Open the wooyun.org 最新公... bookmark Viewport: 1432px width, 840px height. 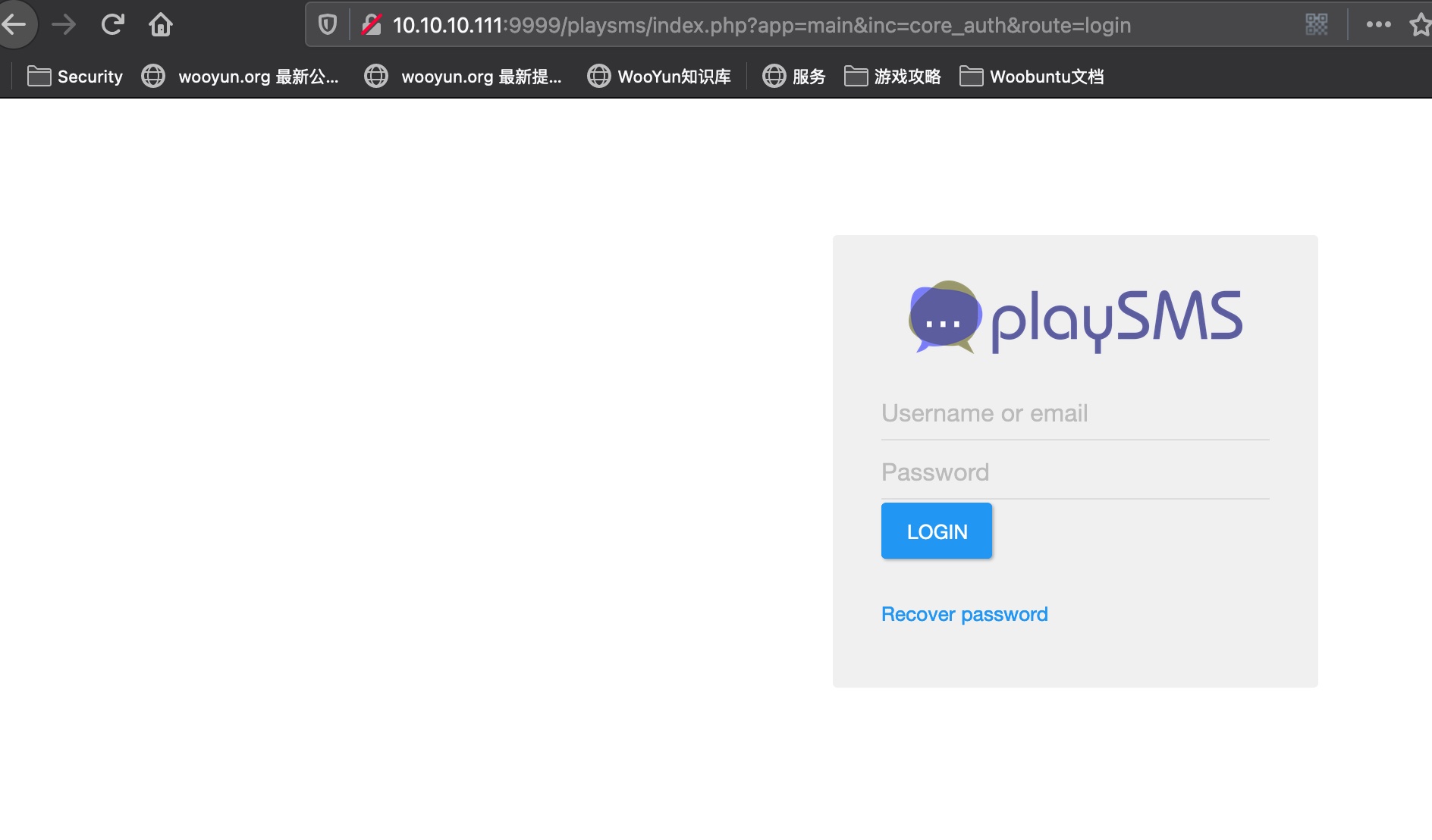240,77
